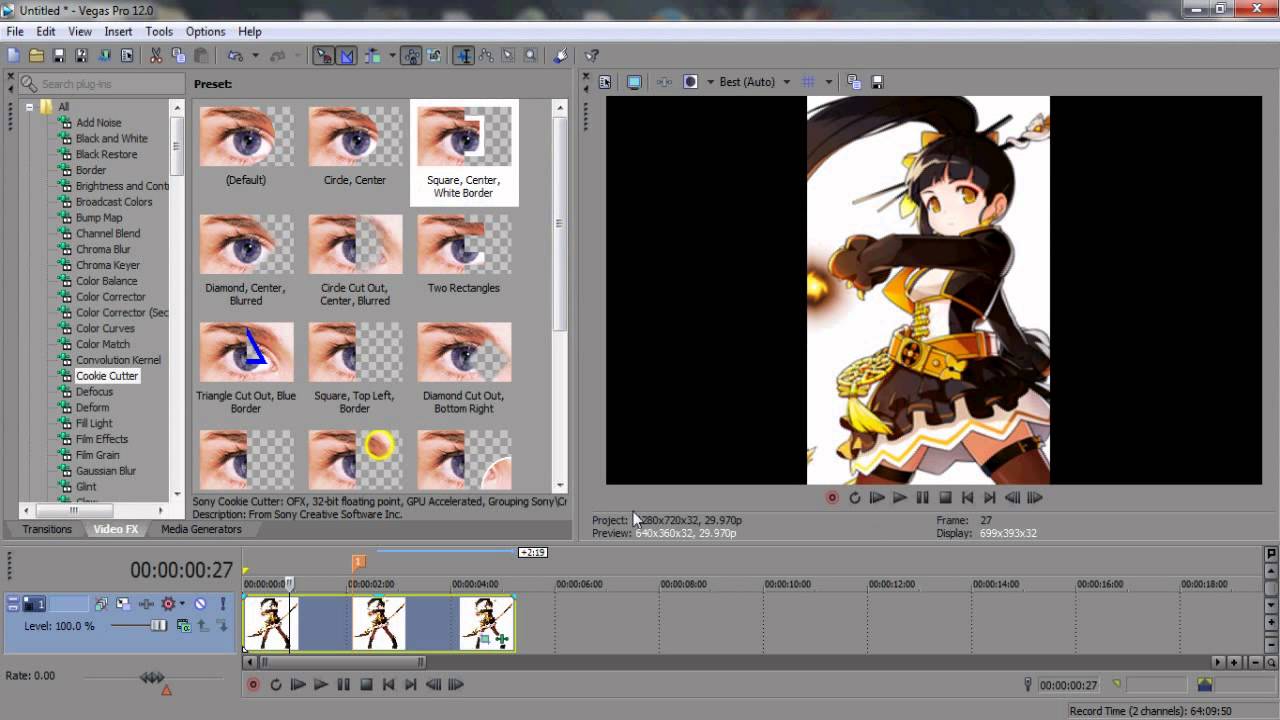Minimize track height on track 1

tap(13, 599)
